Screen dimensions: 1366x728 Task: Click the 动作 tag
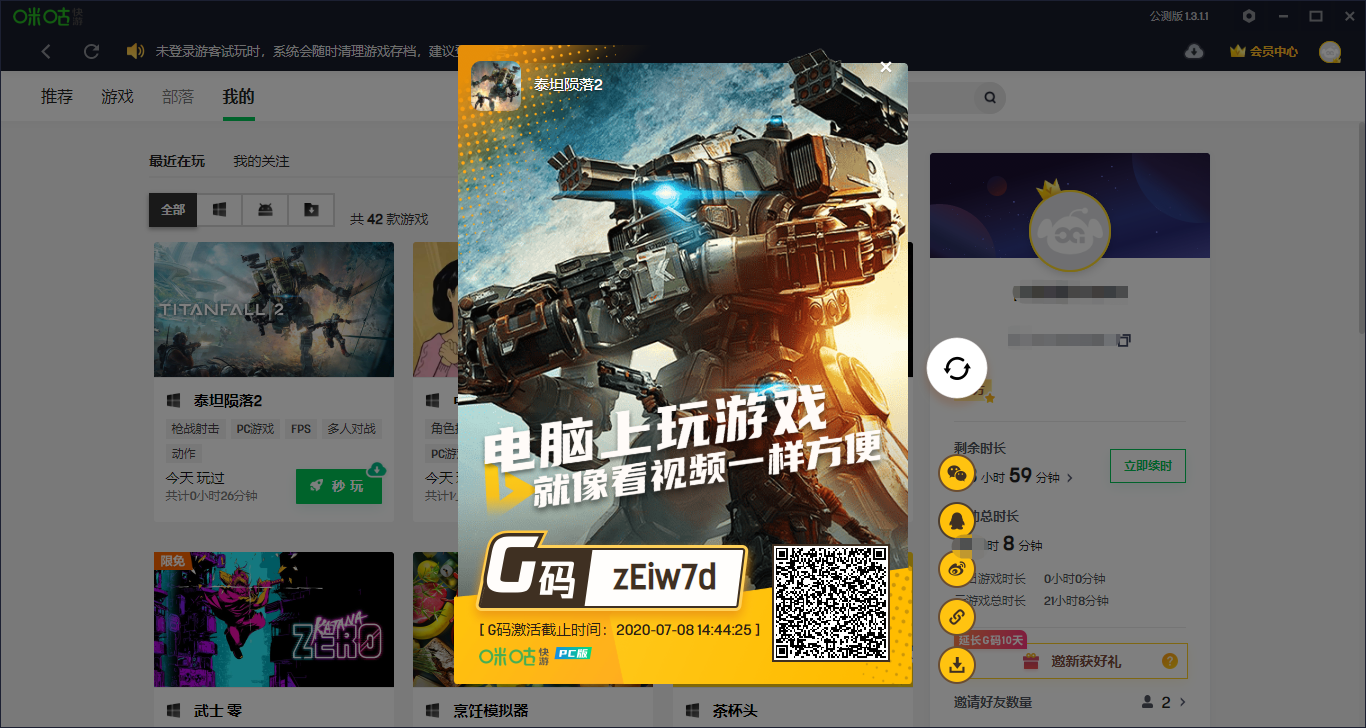tap(184, 454)
